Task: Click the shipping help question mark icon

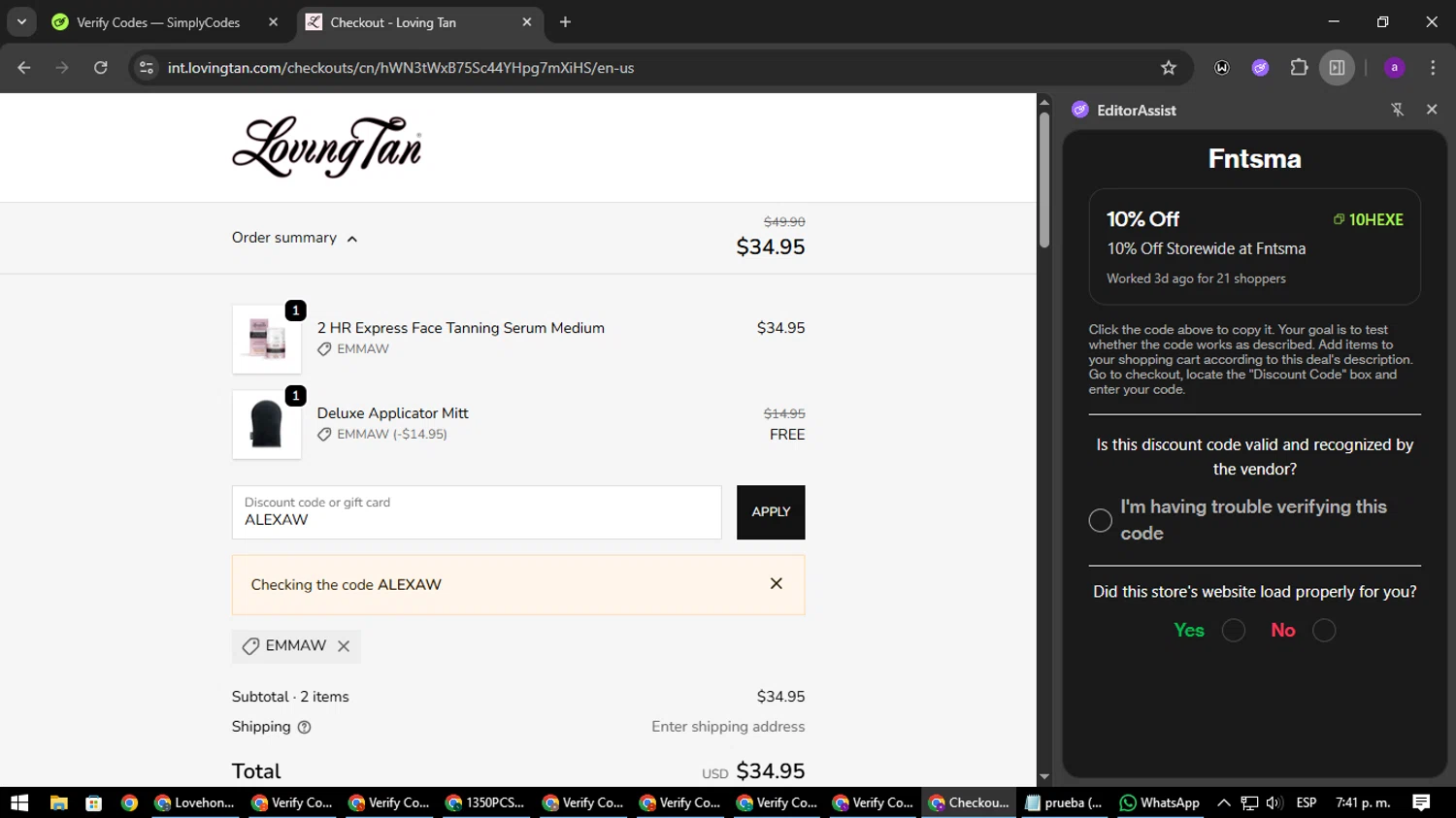Action: (x=304, y=727)
